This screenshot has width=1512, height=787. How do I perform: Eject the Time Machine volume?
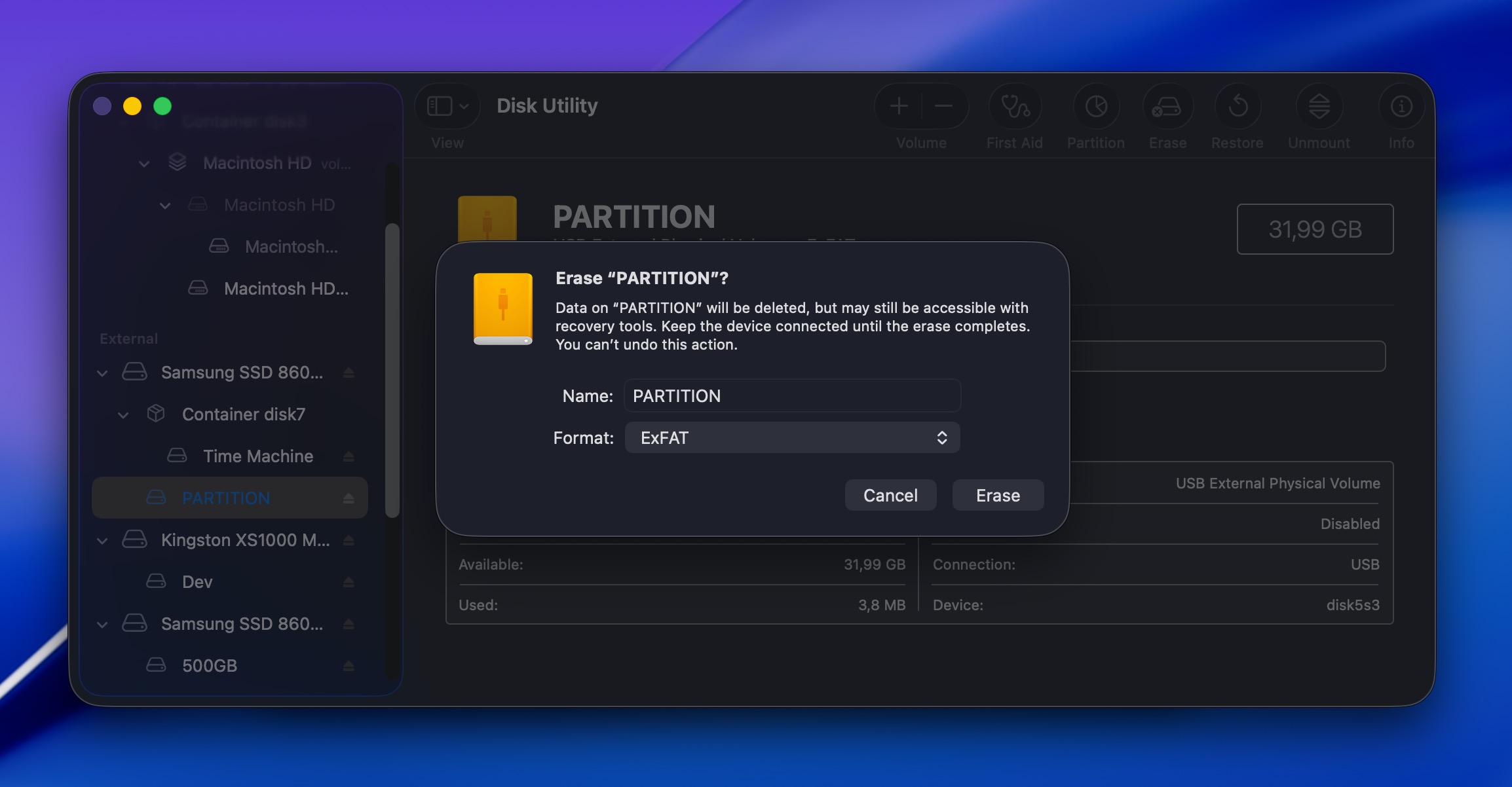(x=349, y=456)
